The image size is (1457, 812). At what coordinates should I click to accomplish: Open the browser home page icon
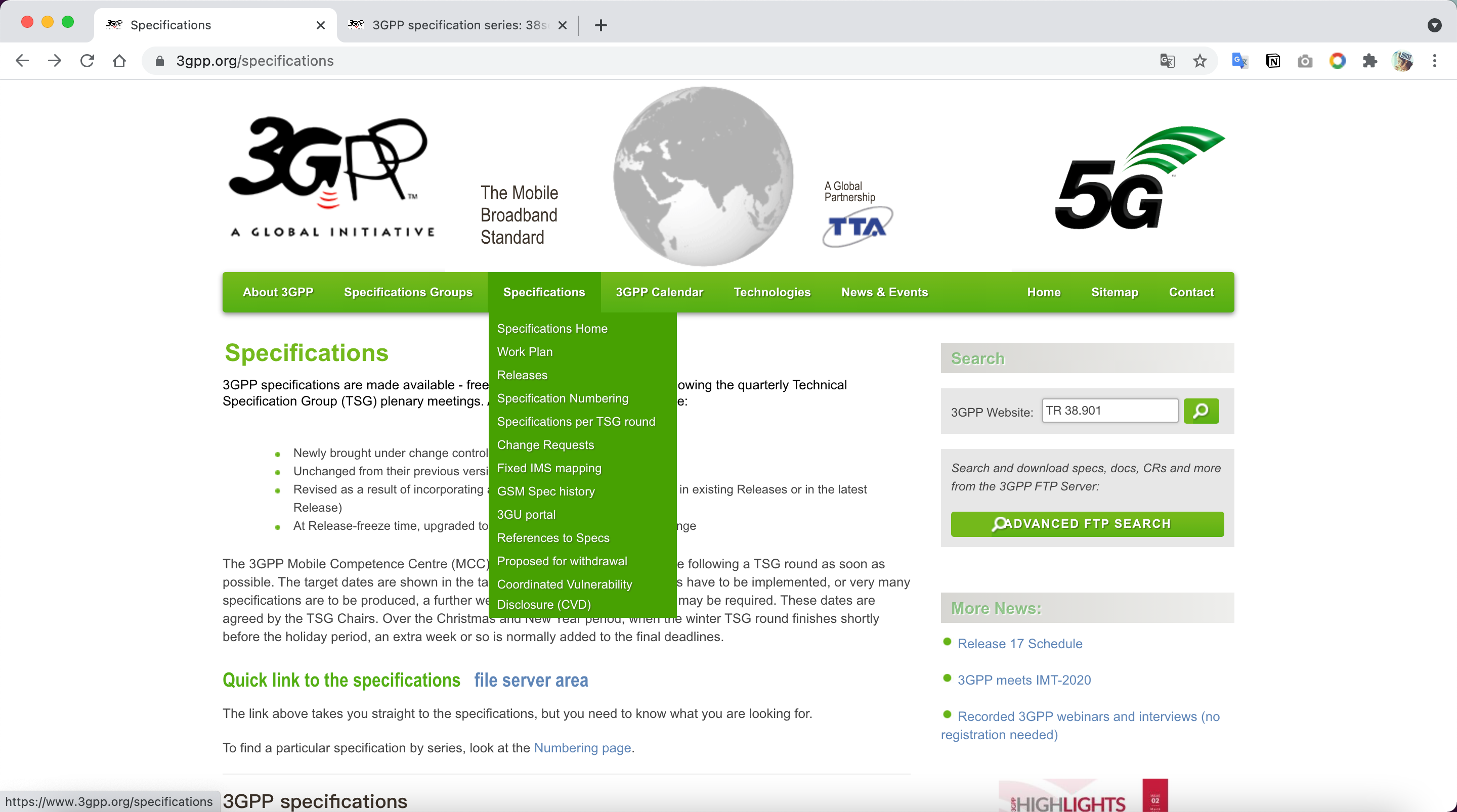pyautogui.click(x=119, y=61)
